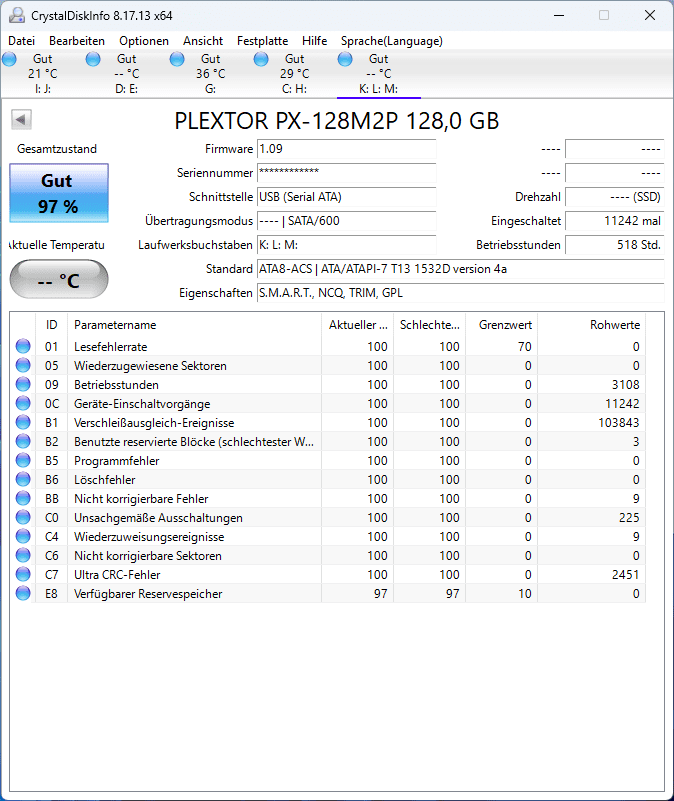Click raw value 3108 of Betriebsstunden
This screenshot has height=801, width=674.
(x=626, y=385)
